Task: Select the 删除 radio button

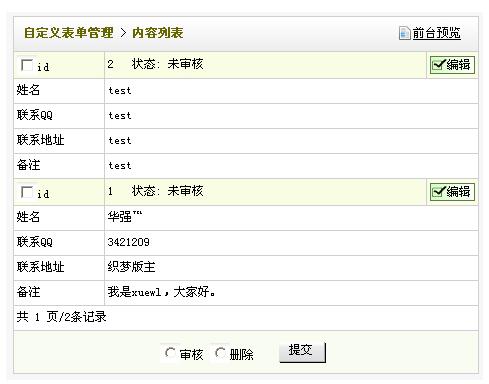Action: coord(220,353)
